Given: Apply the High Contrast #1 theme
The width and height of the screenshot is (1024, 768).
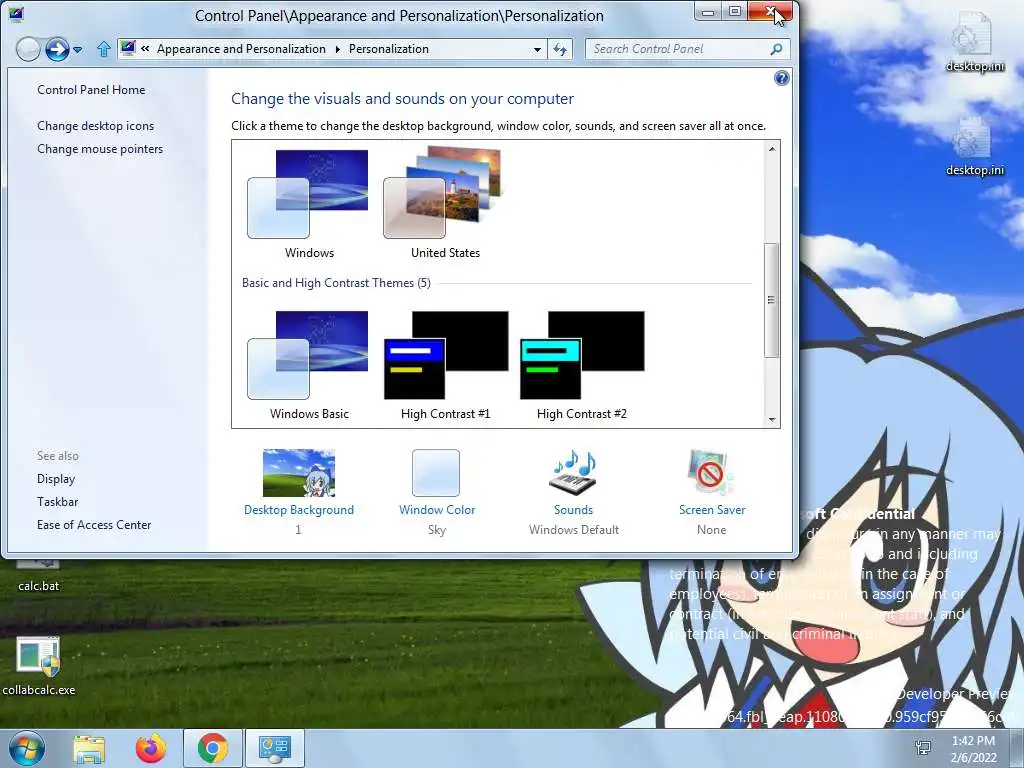Looking at the screenshot, I should (x=445, y=366).
